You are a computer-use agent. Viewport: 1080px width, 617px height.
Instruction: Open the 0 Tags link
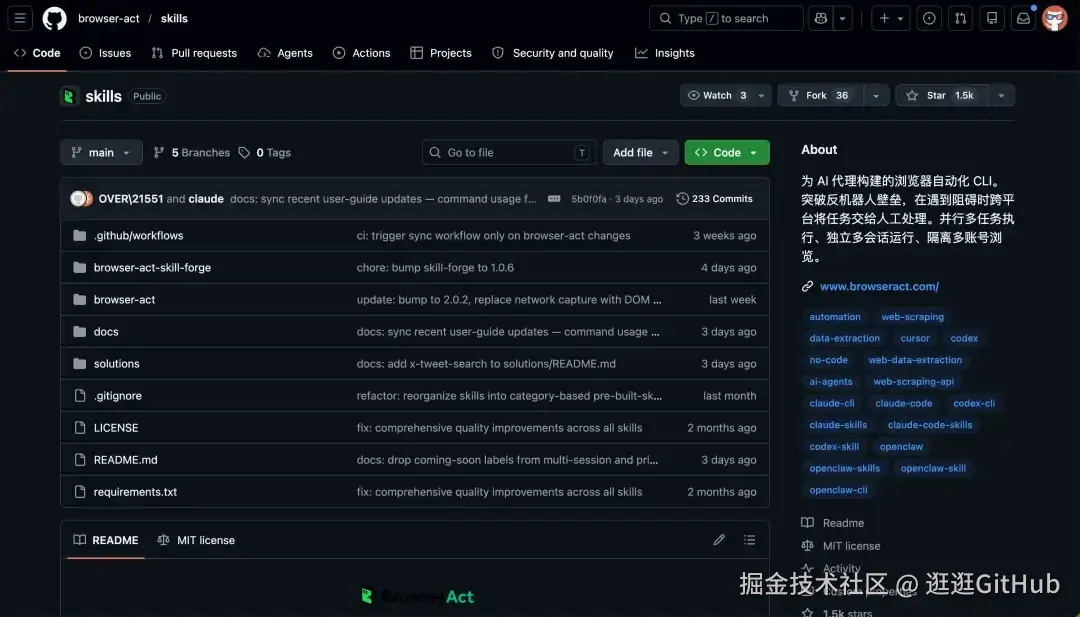coord(264,152)
